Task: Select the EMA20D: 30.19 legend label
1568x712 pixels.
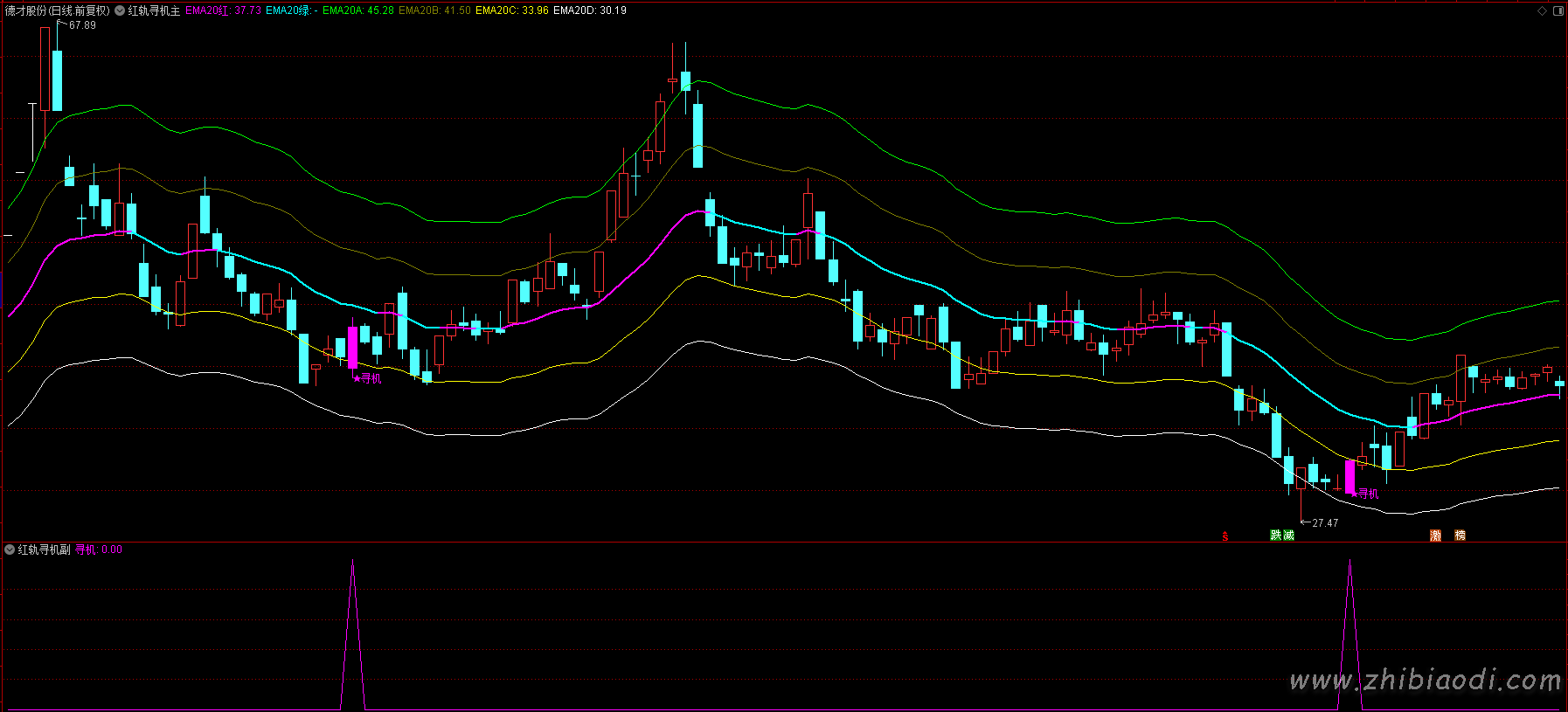Action: [x=590, y=10]
